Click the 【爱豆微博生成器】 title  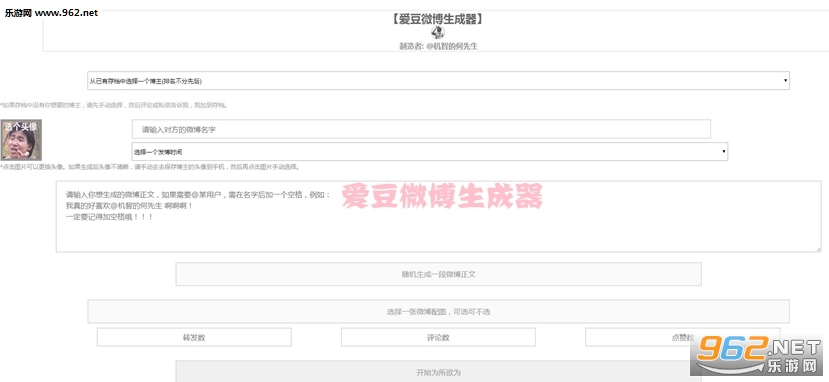[438, 20]
